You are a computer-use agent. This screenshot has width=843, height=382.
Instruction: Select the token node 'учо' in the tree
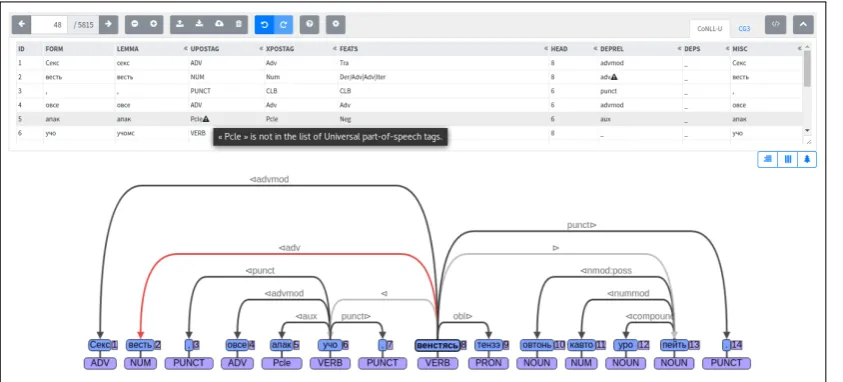pos(330,345)
